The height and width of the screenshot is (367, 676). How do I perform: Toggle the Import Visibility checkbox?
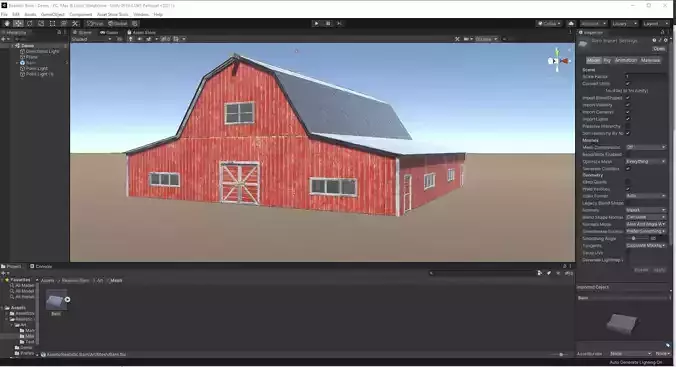click(628, 105)
